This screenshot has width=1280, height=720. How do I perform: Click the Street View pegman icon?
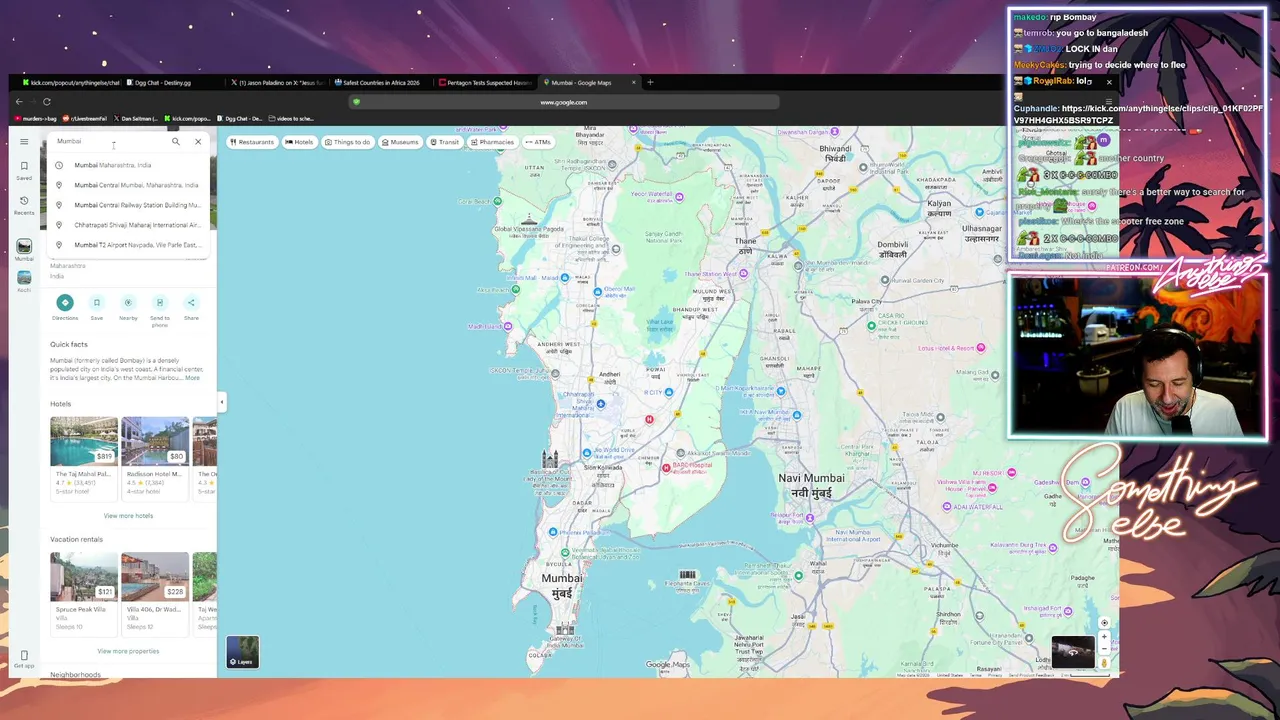1104,662
